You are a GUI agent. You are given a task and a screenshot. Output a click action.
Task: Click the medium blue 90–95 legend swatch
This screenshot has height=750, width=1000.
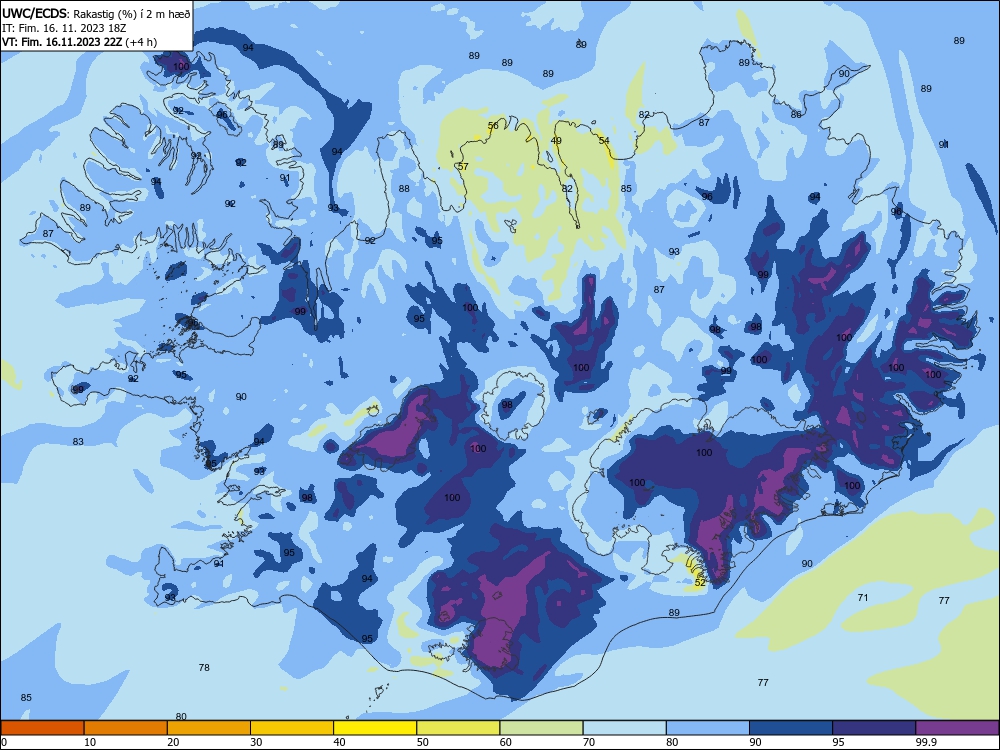click(791, 728)
